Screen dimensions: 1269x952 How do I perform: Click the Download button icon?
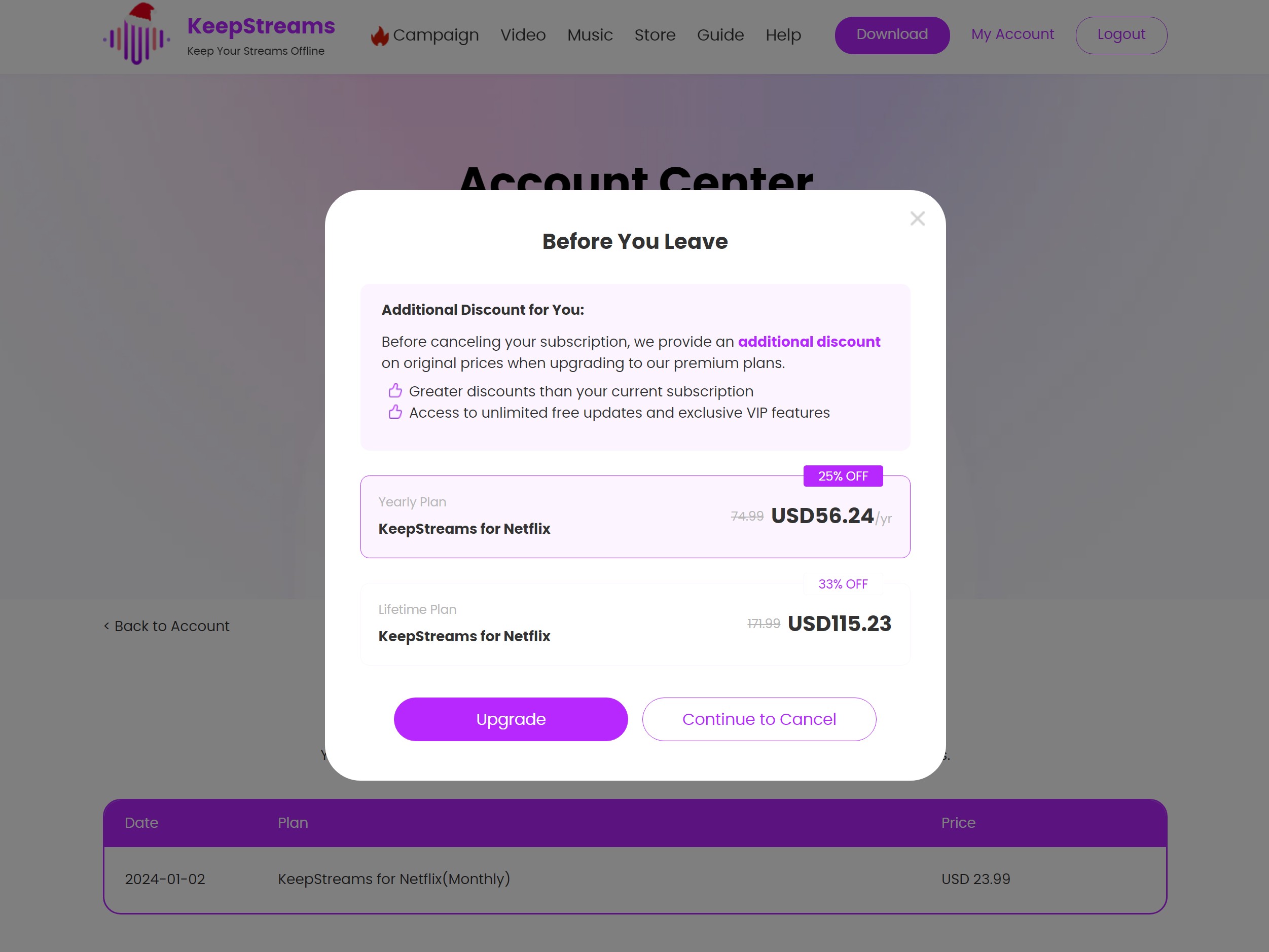pyautogui.click(x=892, y=34)
